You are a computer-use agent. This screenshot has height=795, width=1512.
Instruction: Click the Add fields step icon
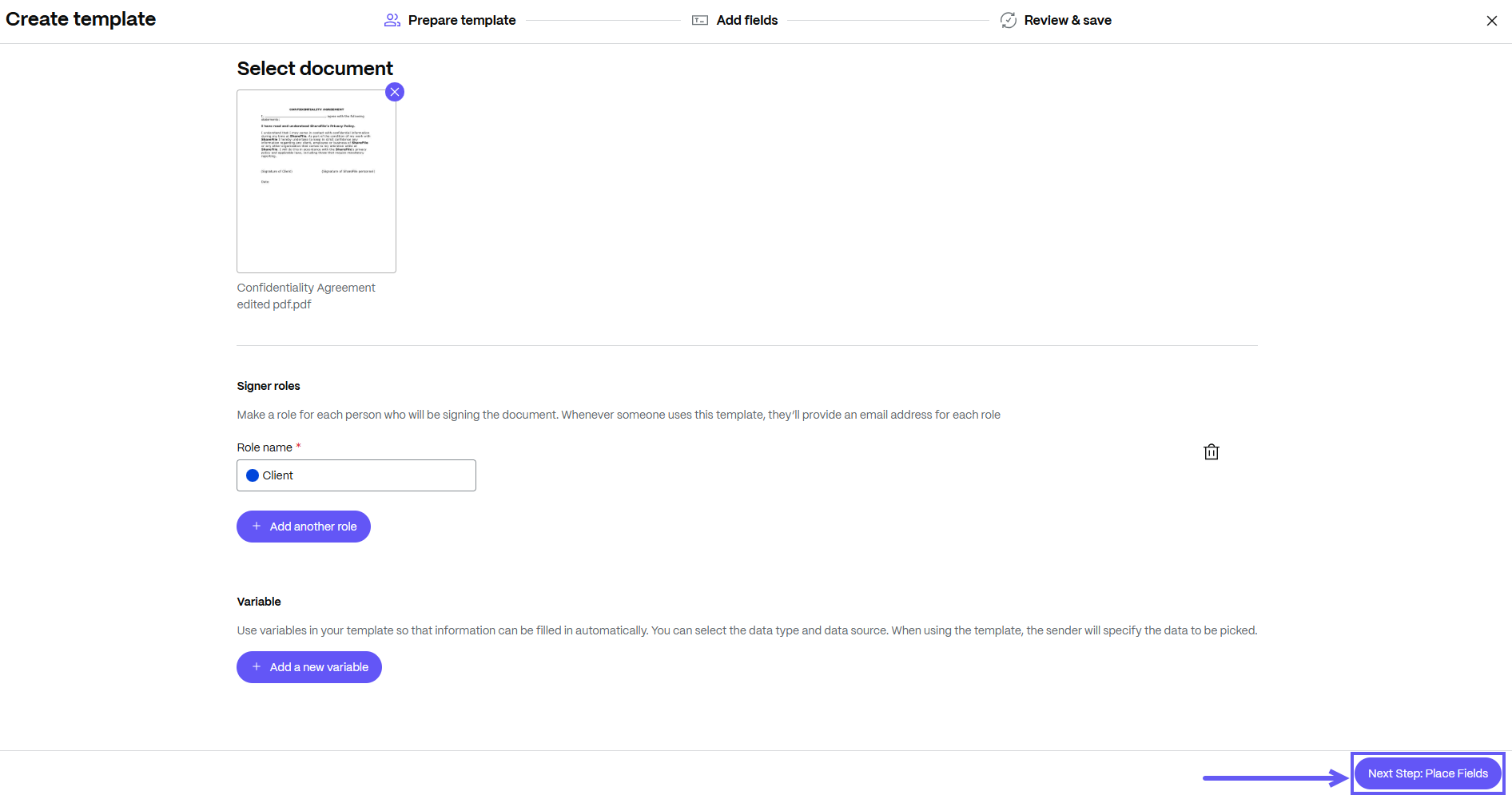(700, 20)
